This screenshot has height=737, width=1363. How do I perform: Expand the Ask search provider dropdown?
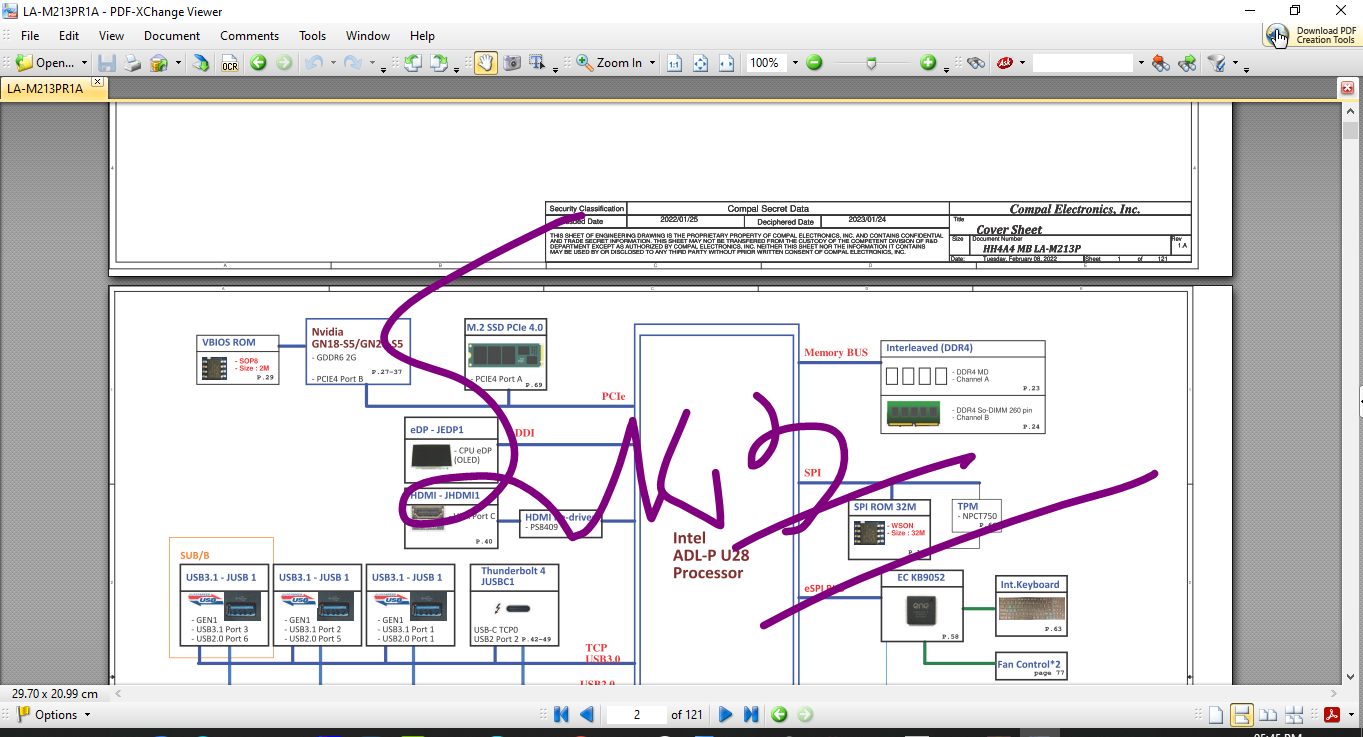(x=1022, y=63)
